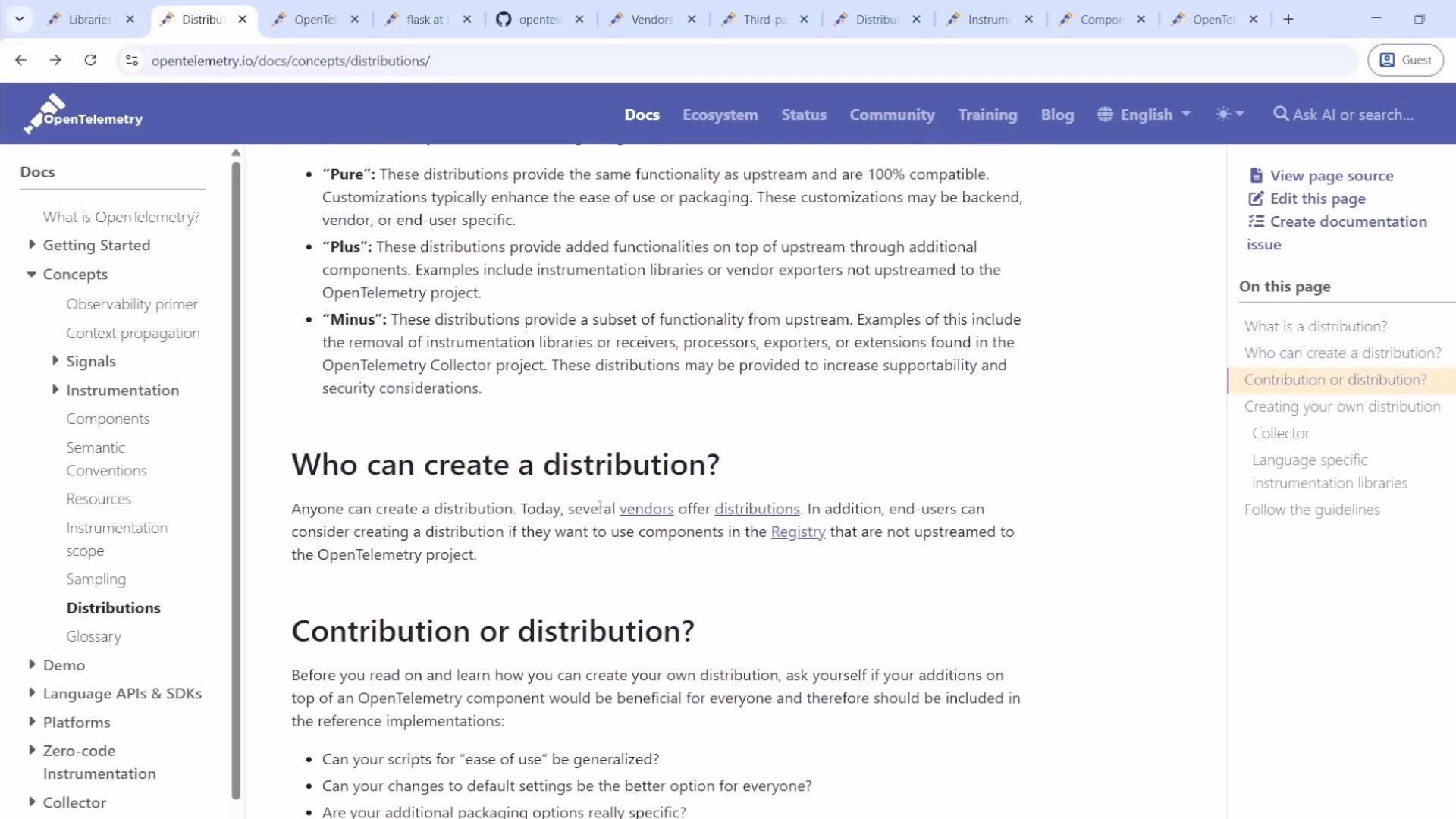Image resolution: width=1456 pixels, height=819 pixels.
Task: Expand the Platforms tree arrow
Action: click(x=31, y=721)
